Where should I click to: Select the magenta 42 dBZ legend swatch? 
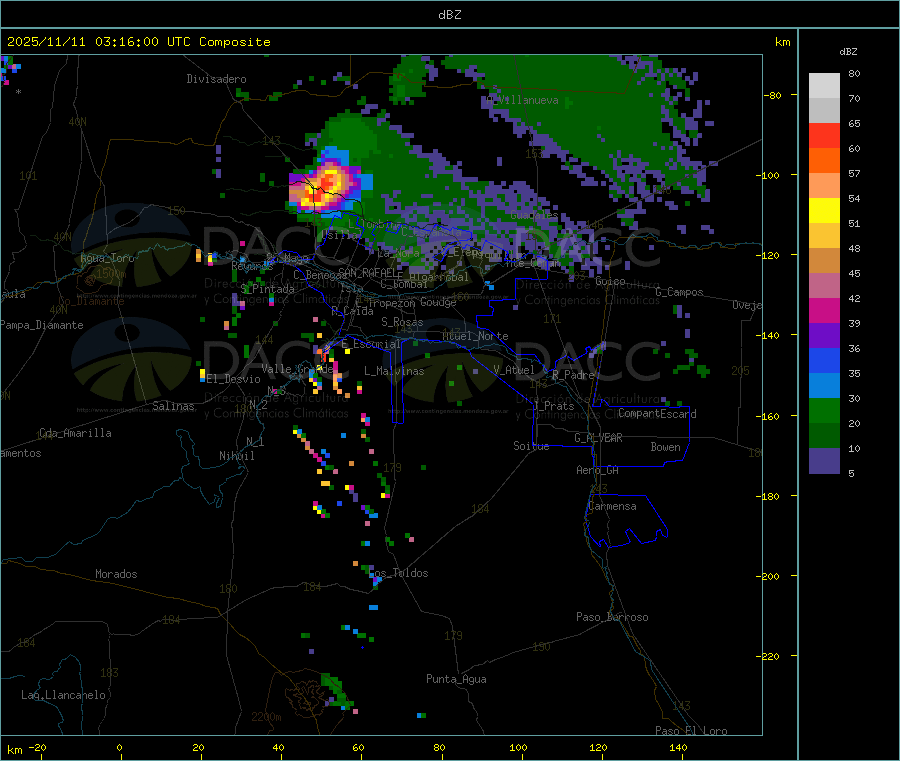(x=824, y=310)
